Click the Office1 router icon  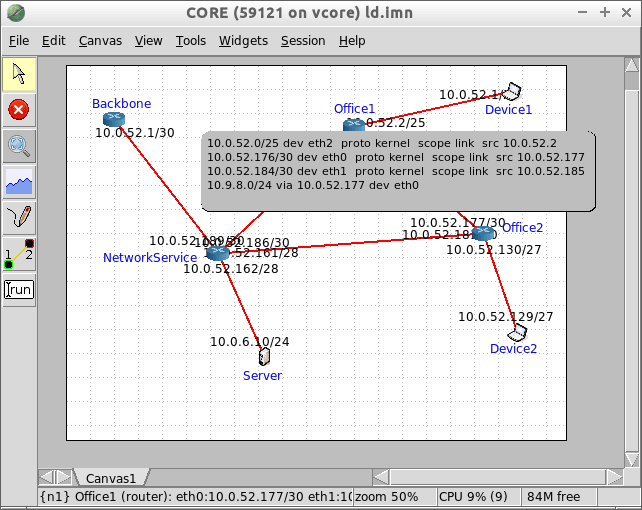(x=354, y=124)
